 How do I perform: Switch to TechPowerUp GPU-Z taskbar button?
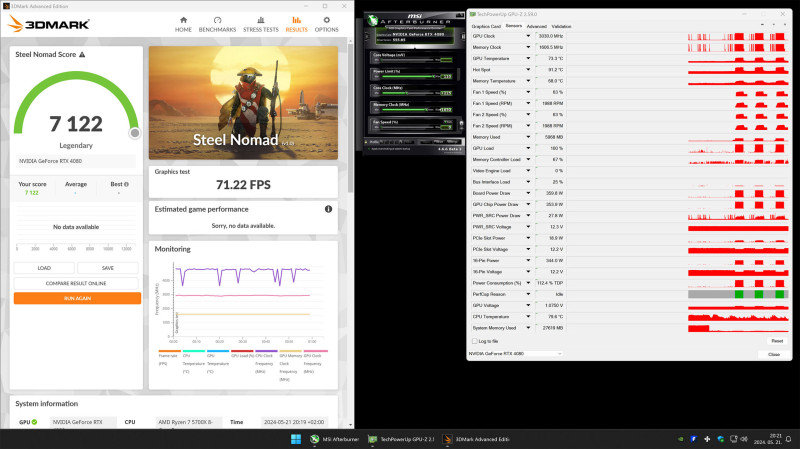point(402,439)
